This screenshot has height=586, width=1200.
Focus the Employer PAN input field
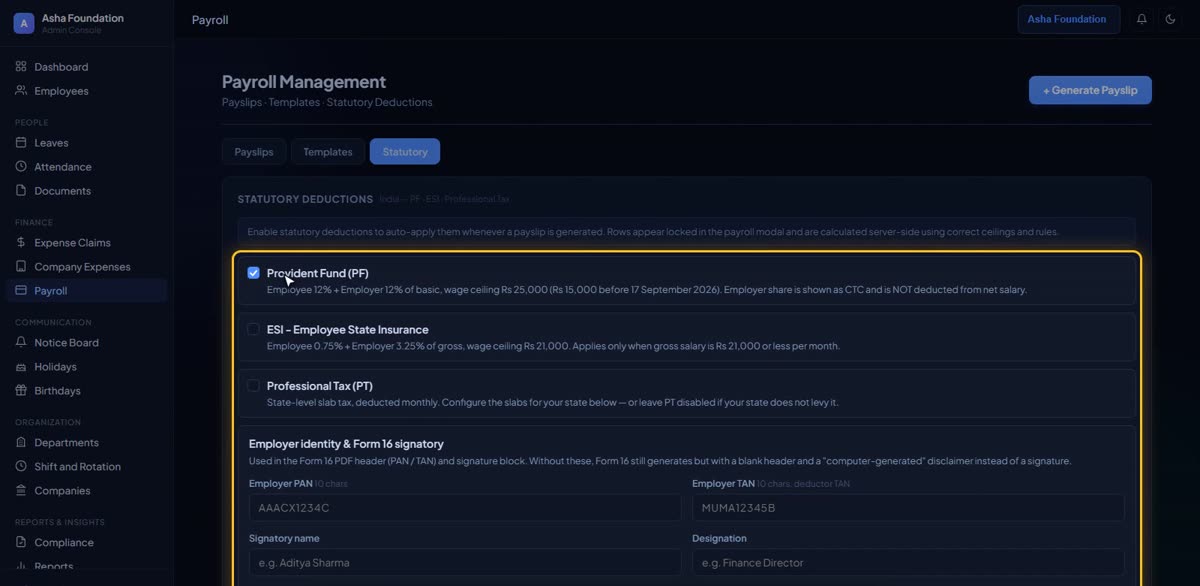[465, 507]
